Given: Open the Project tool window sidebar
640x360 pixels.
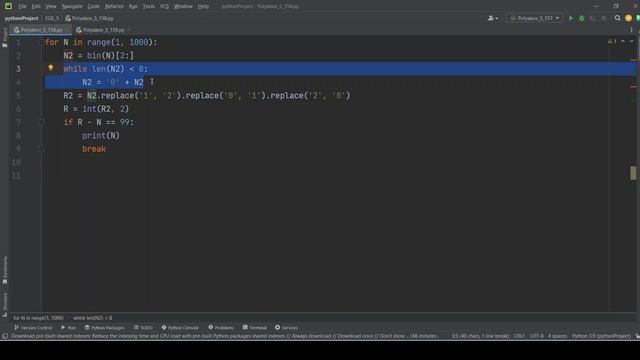Looking at the screenshot, I should (x=4, y=38).
